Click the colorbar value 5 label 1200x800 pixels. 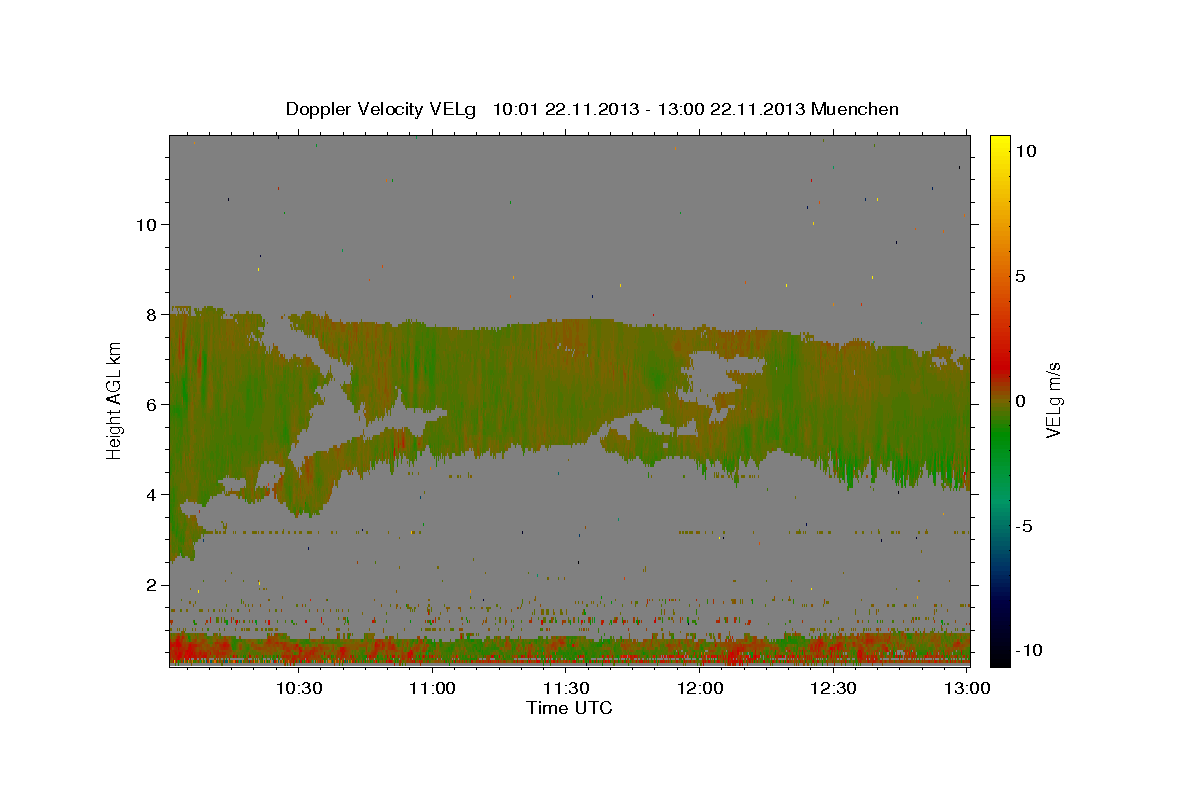point(1021,276)
